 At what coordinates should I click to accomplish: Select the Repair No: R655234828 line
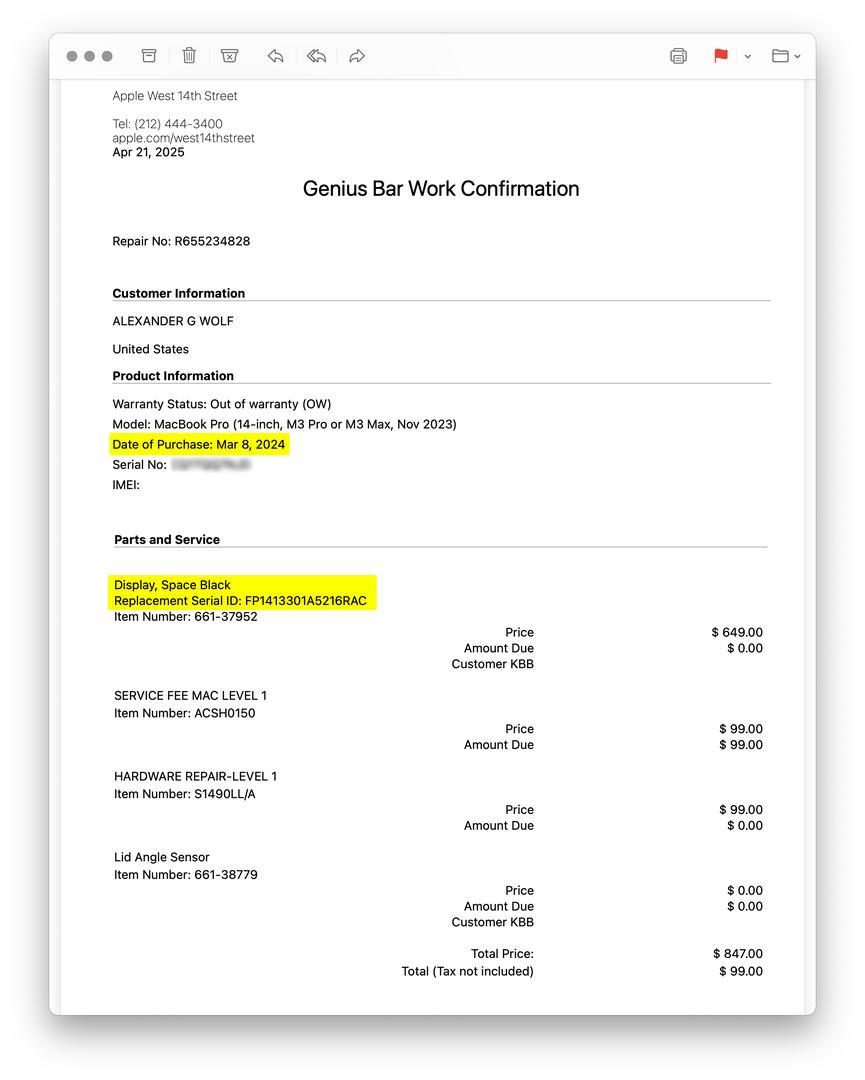tap(181, 241)
